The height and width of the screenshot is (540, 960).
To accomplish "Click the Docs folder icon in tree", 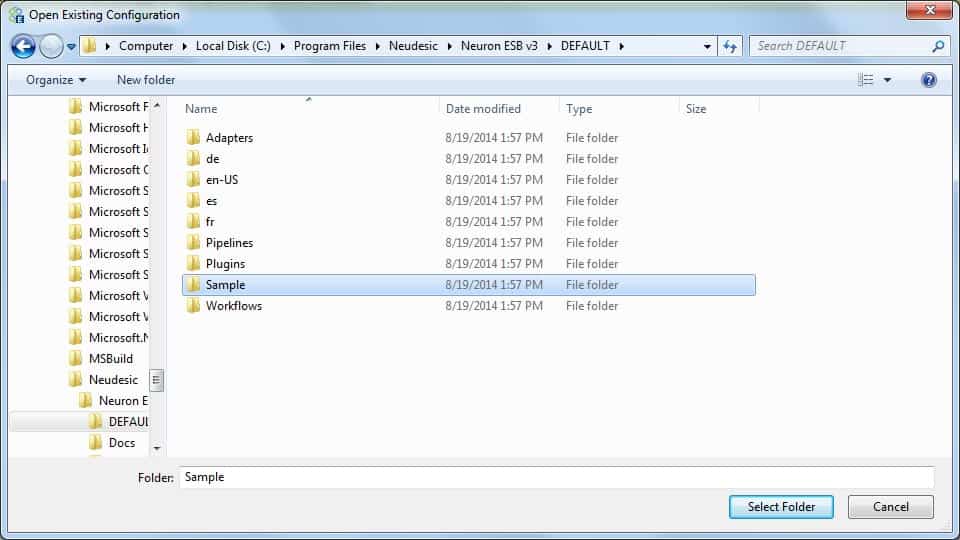I will (95, 442).
